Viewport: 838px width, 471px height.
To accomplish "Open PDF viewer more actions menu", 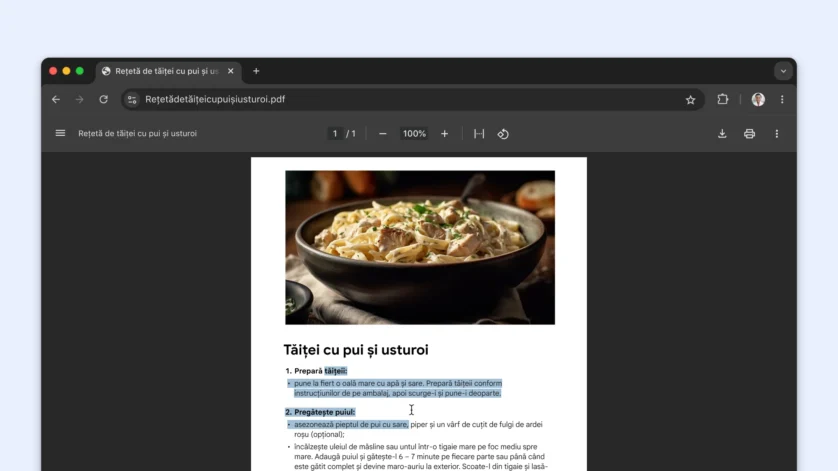I will tap(777, 133).
